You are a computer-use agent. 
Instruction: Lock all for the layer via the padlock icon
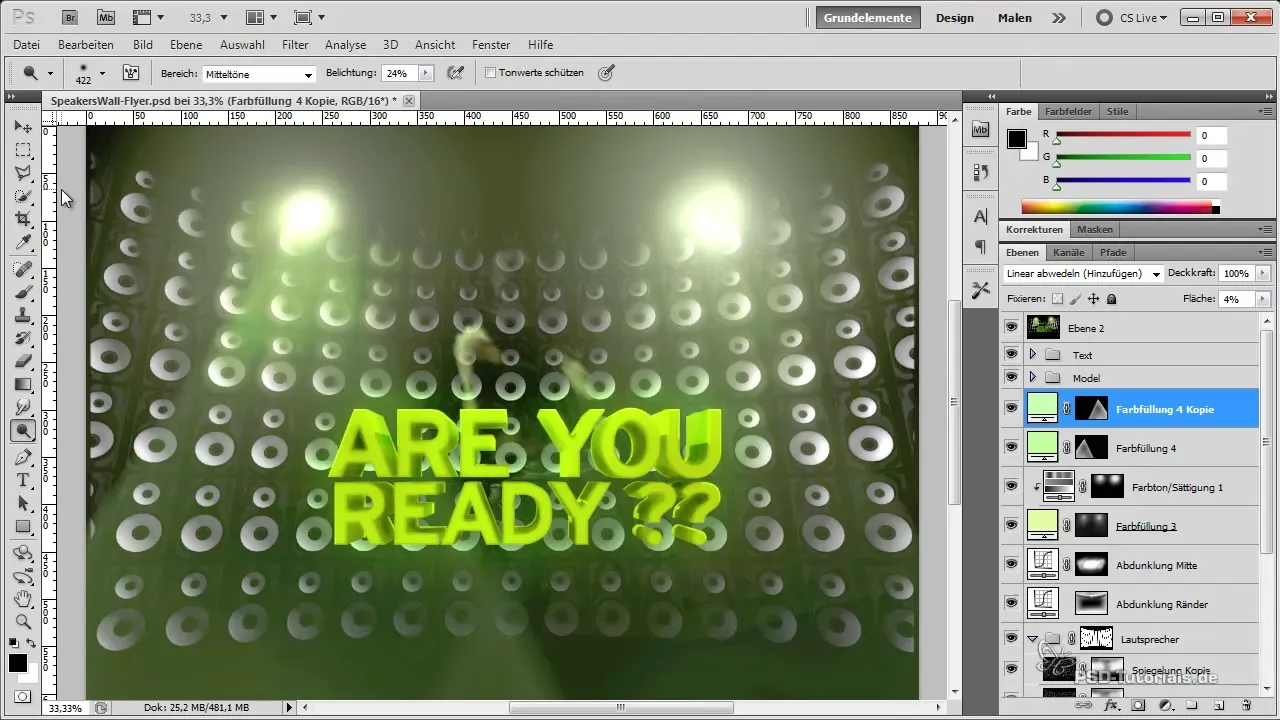pyautogui.click(x=1112, y=299)
